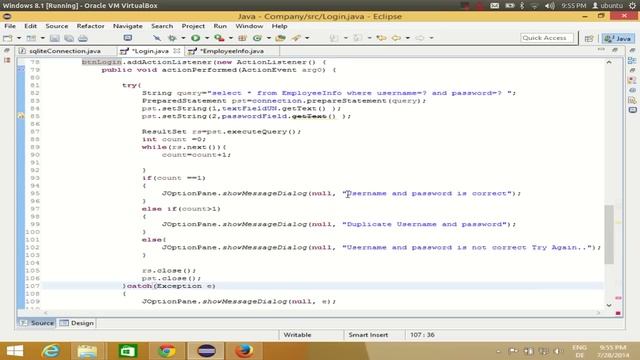
Task: Toggle Skip All Breakpoints
Action: (157, 38)
